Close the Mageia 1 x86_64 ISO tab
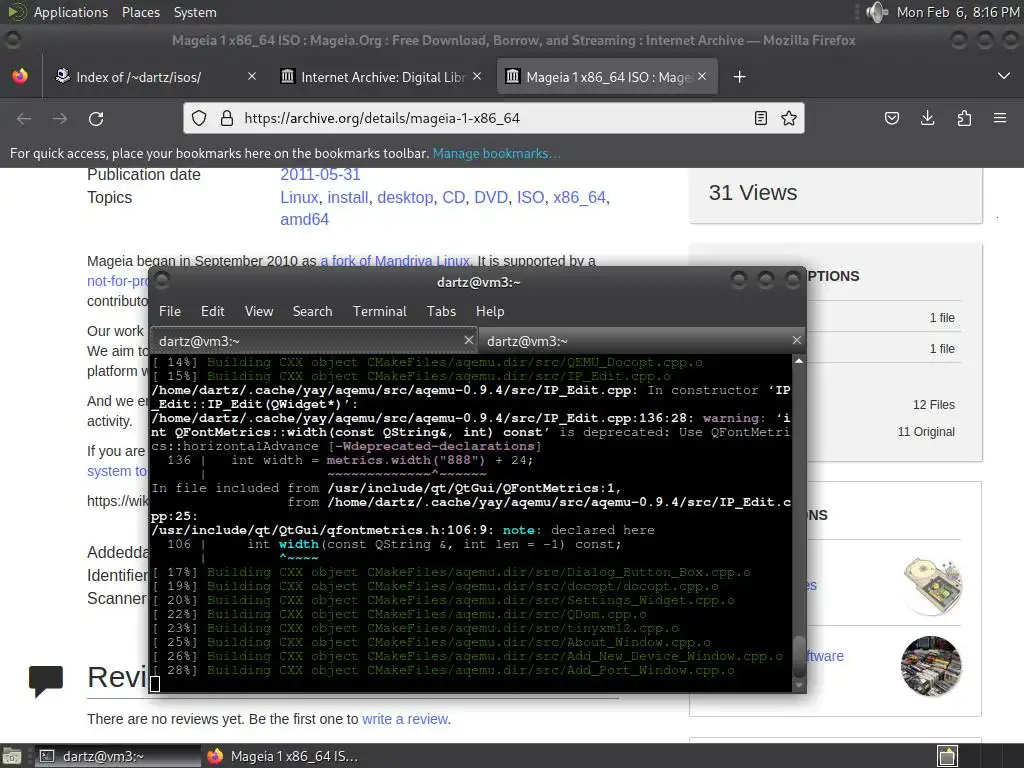 tap(702, 76)
